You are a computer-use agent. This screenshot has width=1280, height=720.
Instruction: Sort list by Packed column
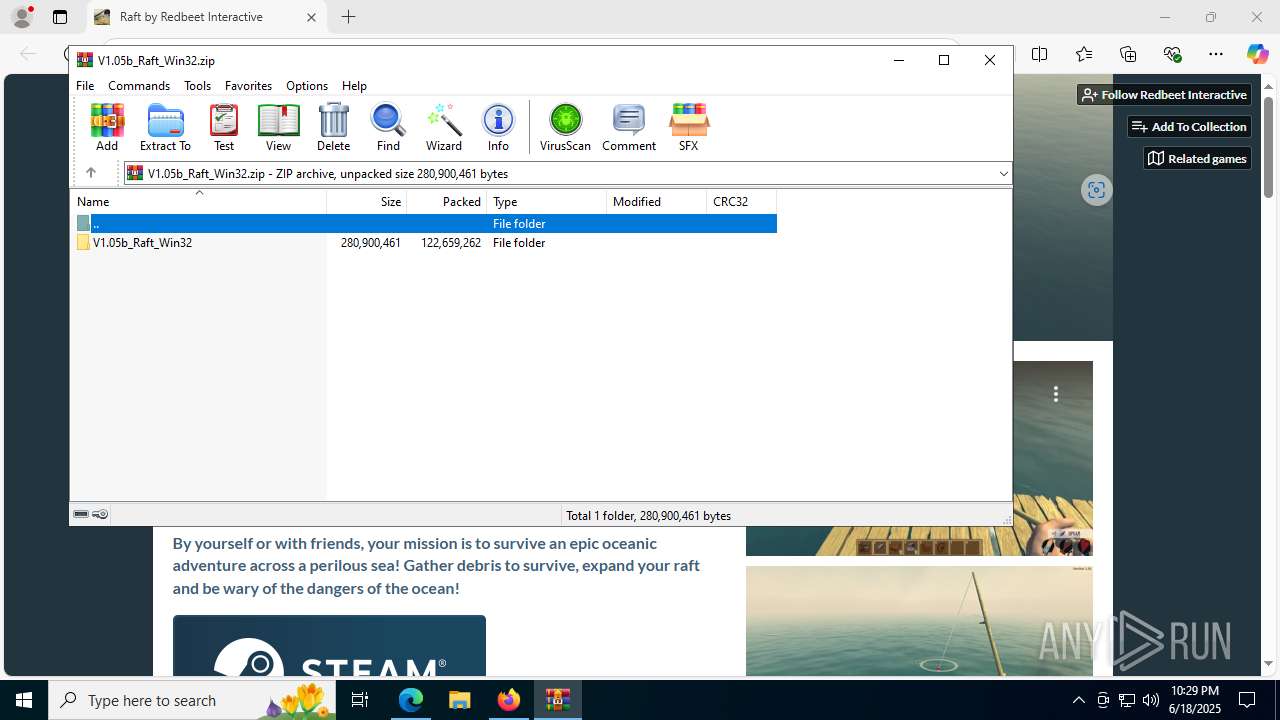pos(447,202)
